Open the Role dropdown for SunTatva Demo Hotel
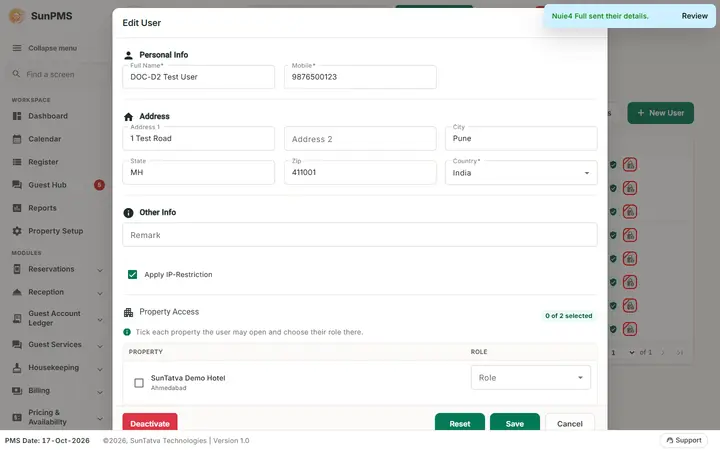The width and height of the screenshot is (720, 450). [531, 377]
